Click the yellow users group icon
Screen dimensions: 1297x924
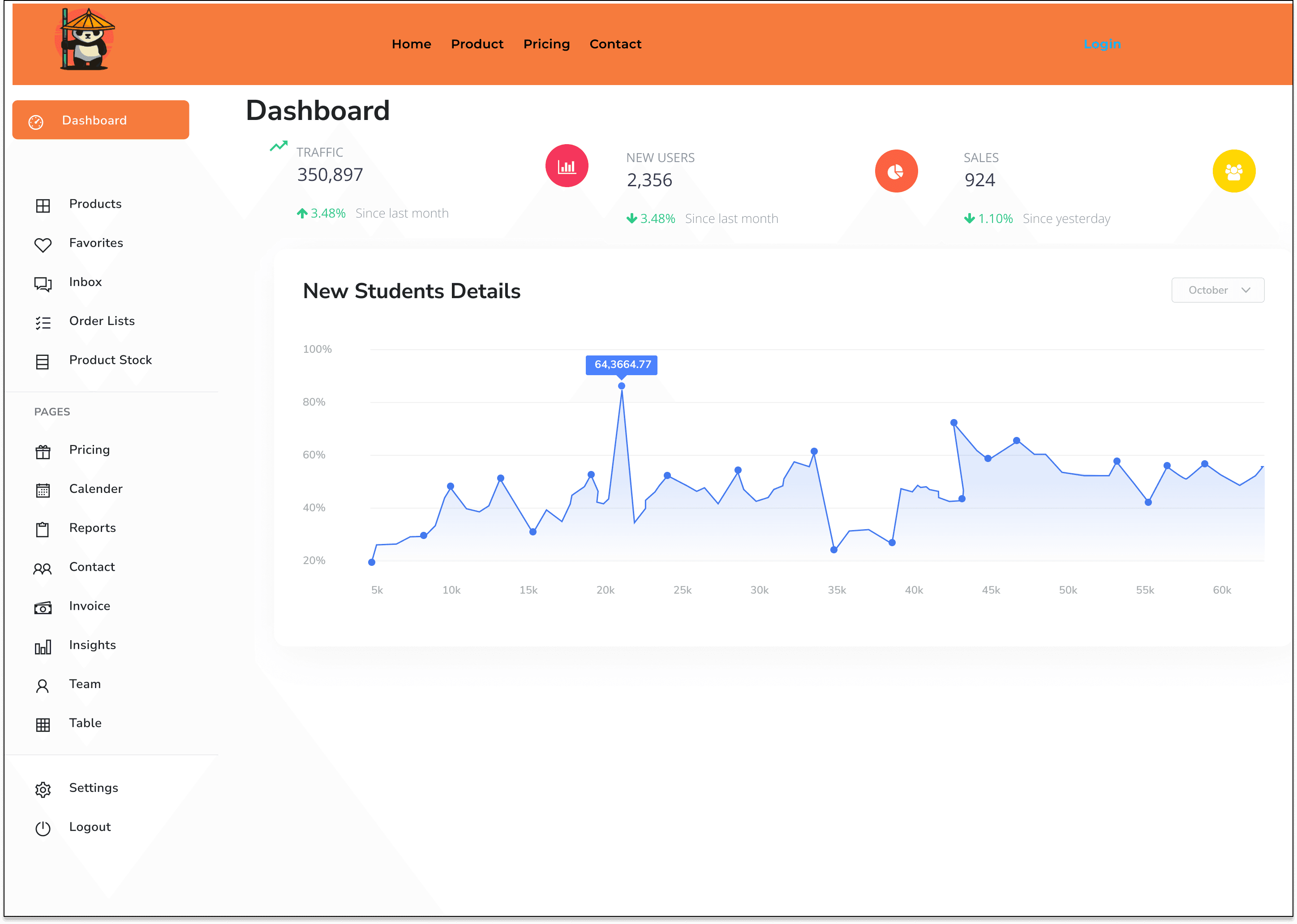point(1233,171)
